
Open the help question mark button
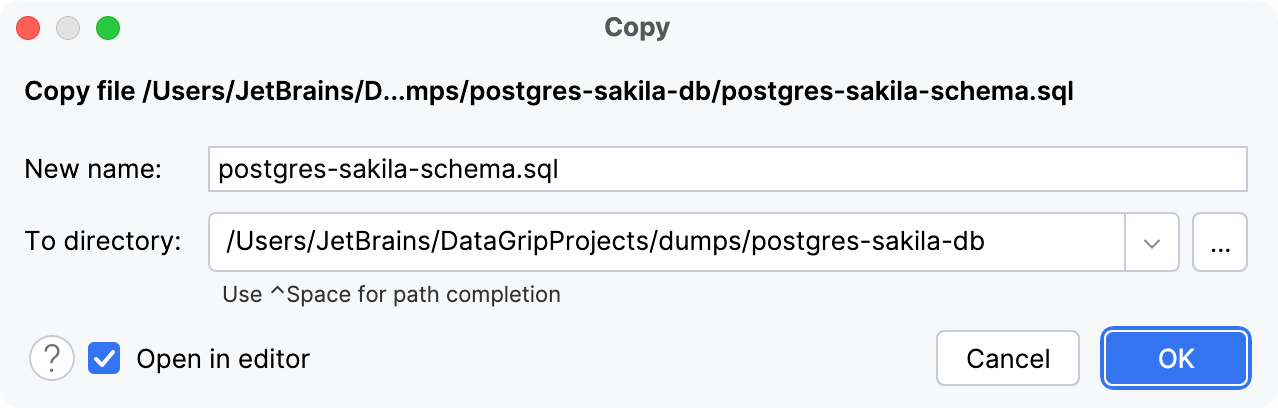52,358
